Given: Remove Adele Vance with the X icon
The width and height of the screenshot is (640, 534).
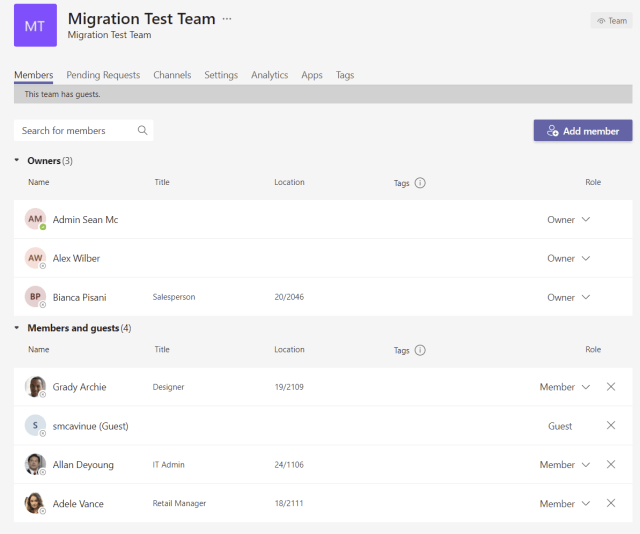Looking at the screenshot, I should [x=611, y=503].
